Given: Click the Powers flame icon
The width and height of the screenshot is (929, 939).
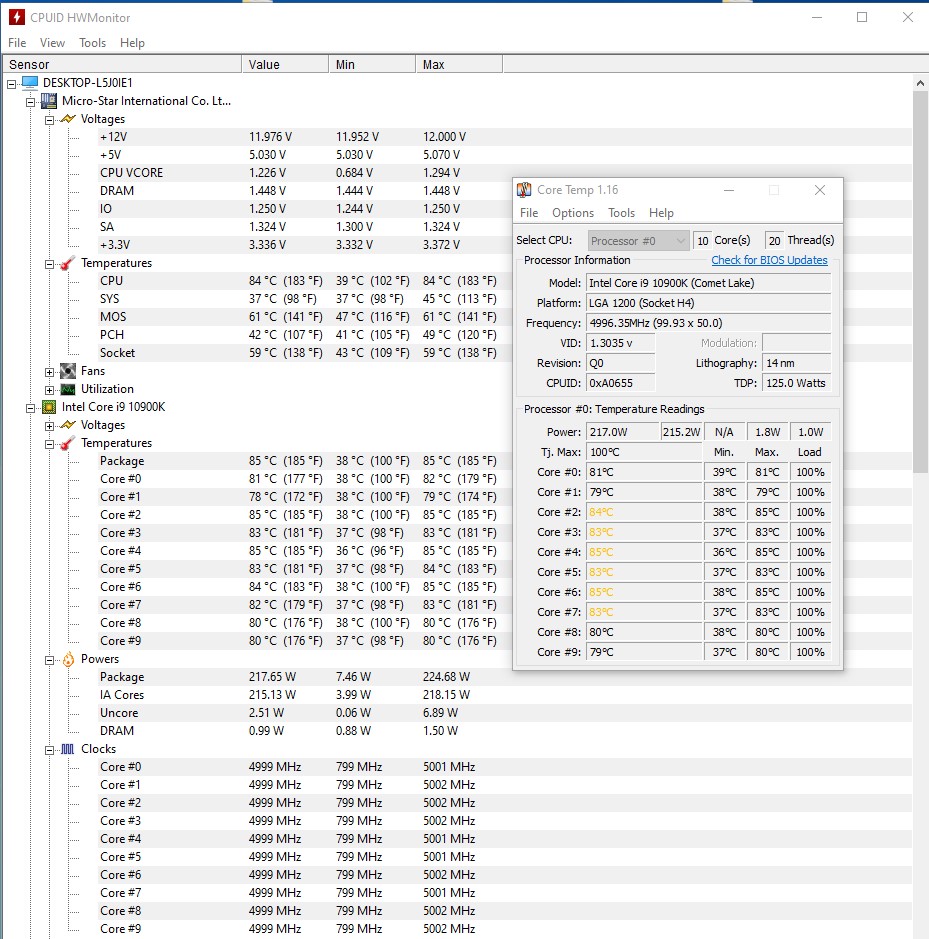Looking at the screenshot, I should pos(68,659).
